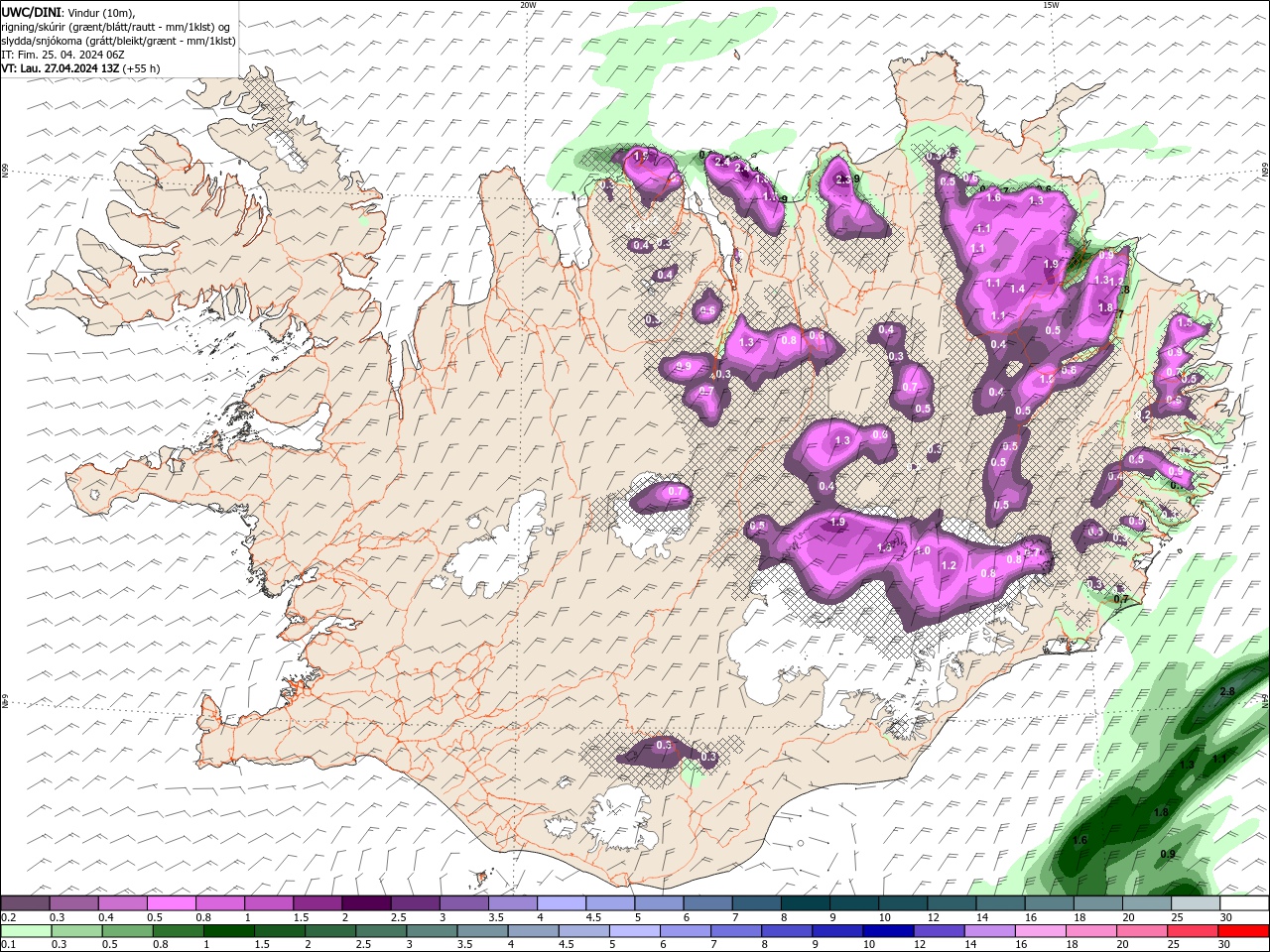
Task: Click the rain scale swatch labeled 20
Action: coord(1140,931)
